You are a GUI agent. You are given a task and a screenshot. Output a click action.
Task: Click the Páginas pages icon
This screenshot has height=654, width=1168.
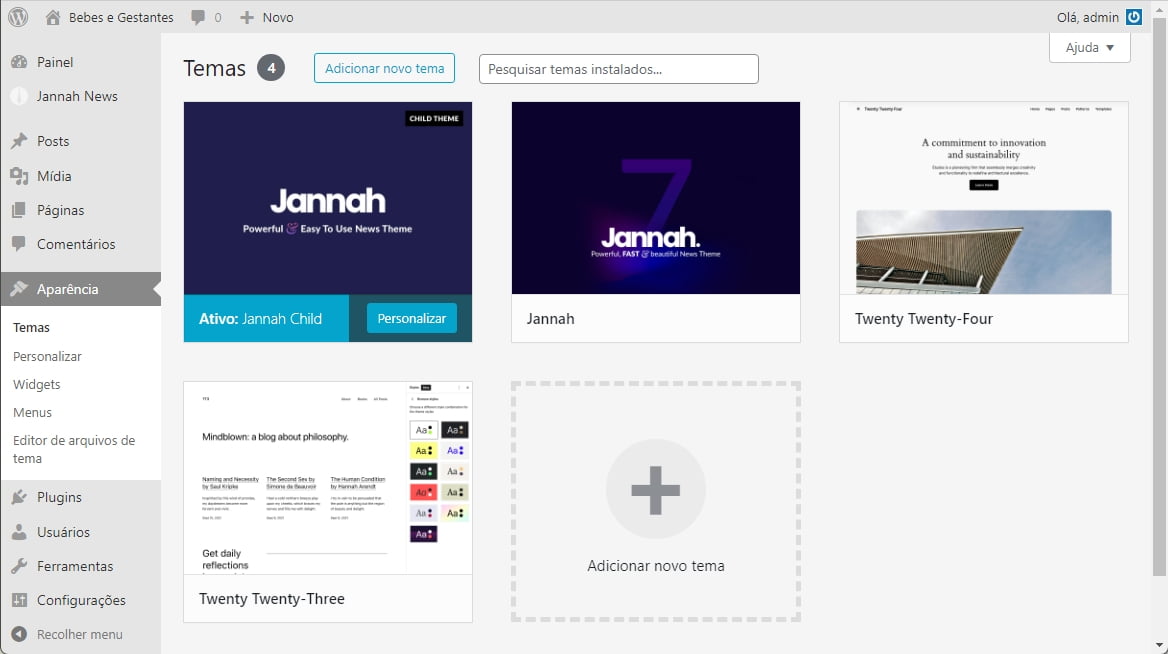19,210
